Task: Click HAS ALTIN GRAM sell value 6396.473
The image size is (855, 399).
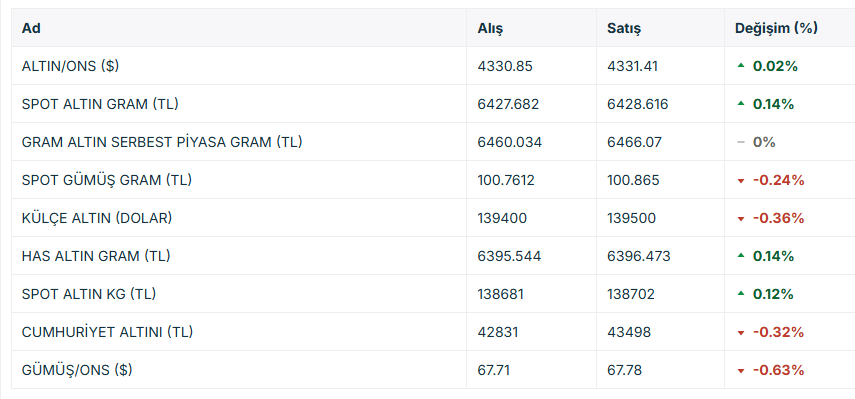Action: [639, 256]
